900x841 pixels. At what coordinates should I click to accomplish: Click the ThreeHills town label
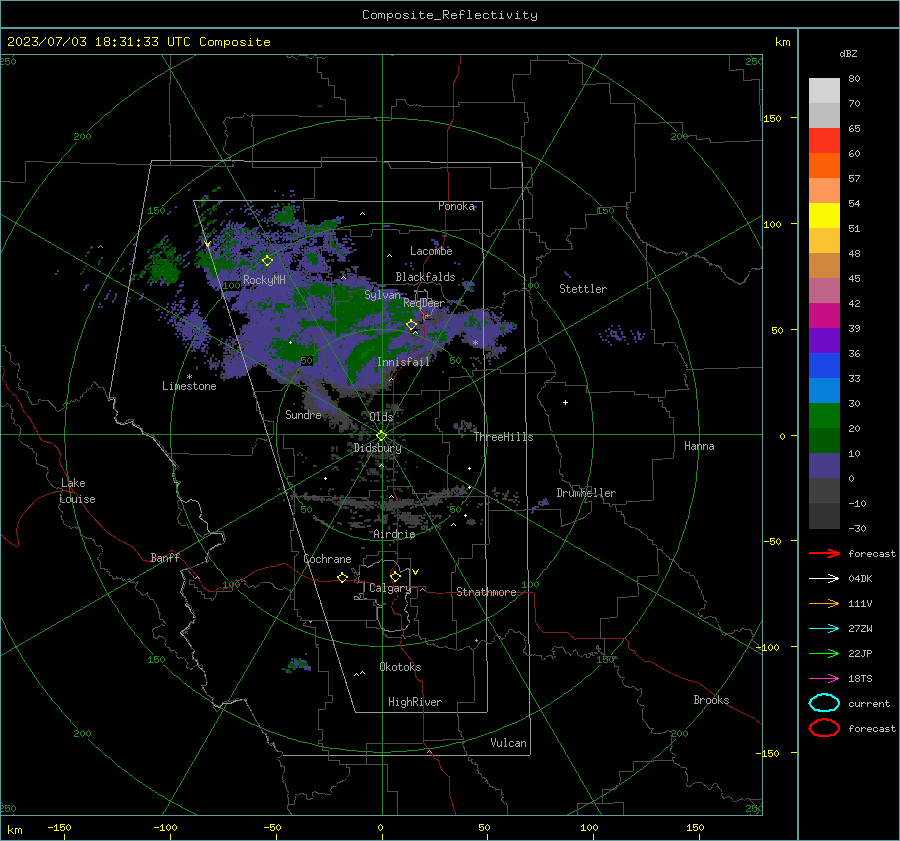pos(503,437)
